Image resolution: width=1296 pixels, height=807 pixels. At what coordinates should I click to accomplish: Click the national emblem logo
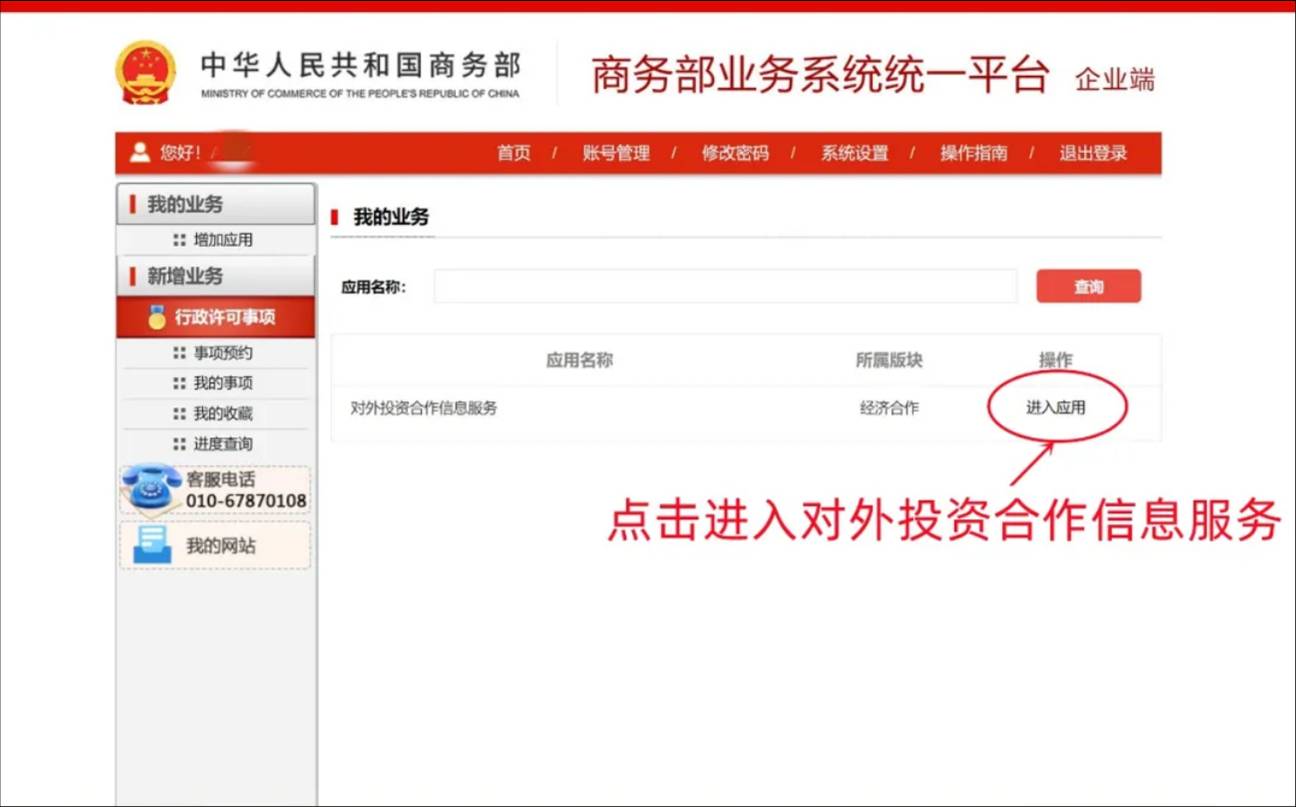point(146,72)
